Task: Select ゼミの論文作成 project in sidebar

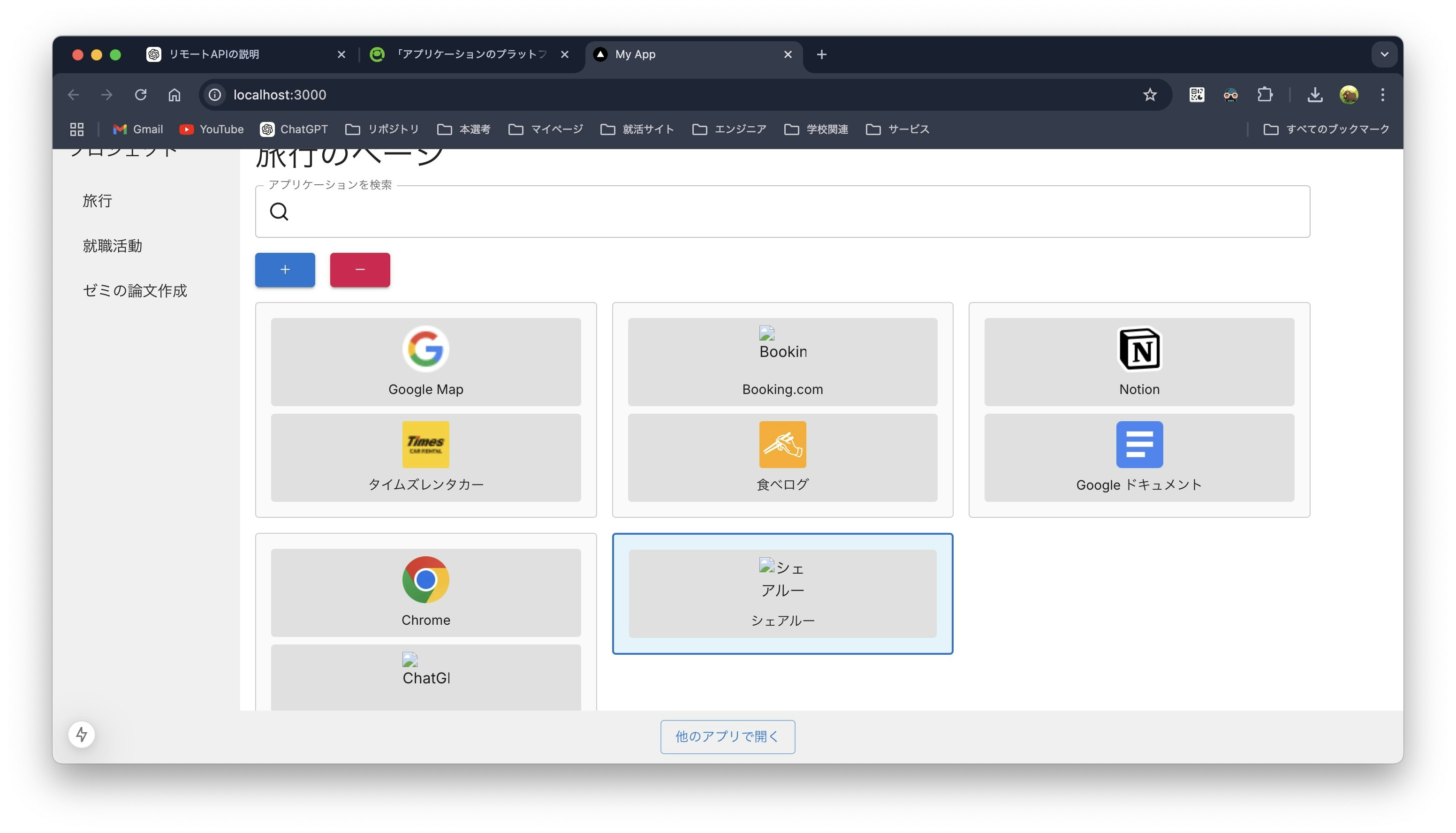Action: click(135, 291)
